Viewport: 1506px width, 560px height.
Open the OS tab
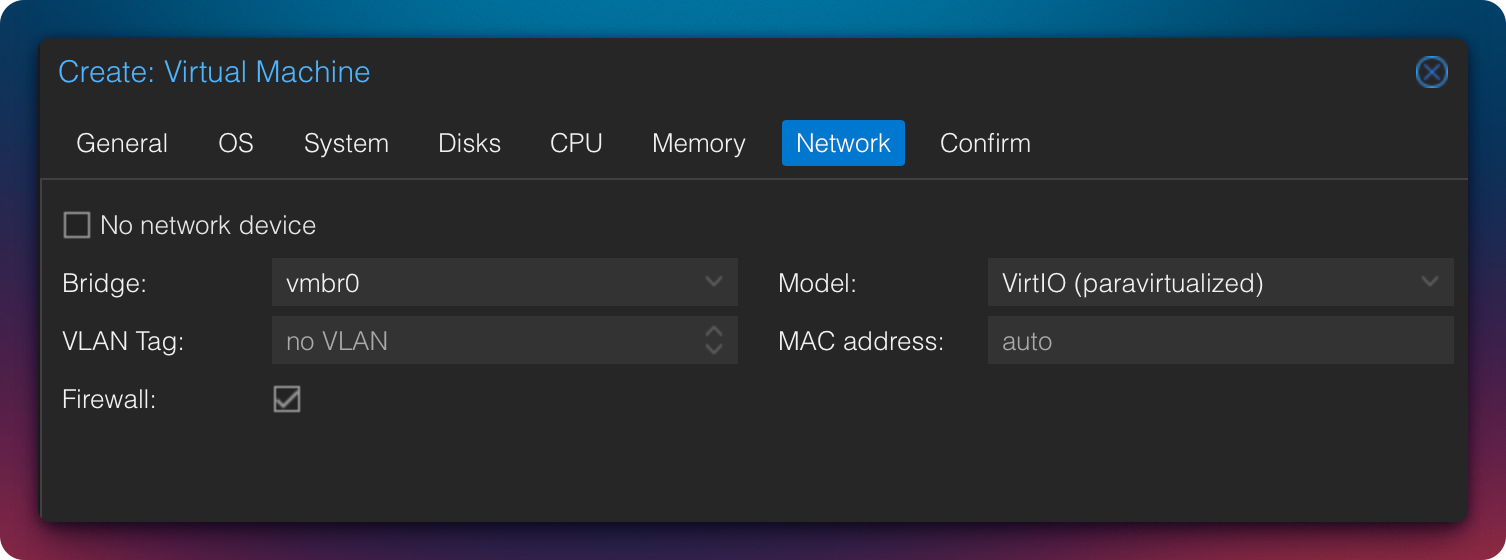click(236, 143)
